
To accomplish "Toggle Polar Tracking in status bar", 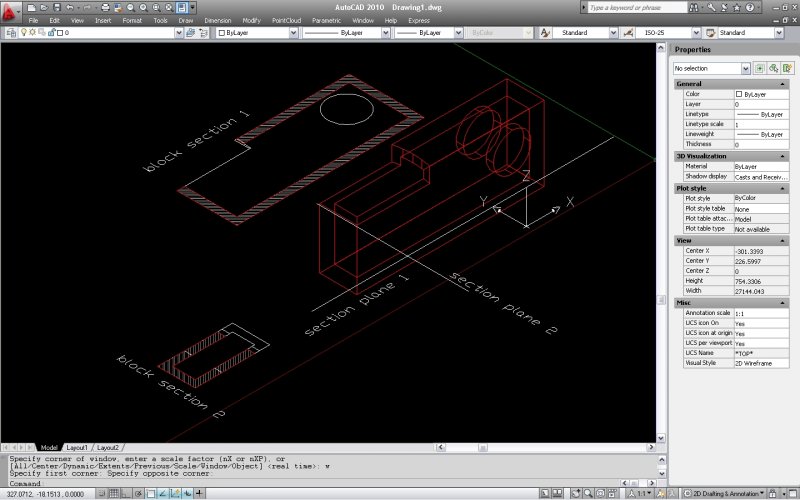I will (138, 493).
